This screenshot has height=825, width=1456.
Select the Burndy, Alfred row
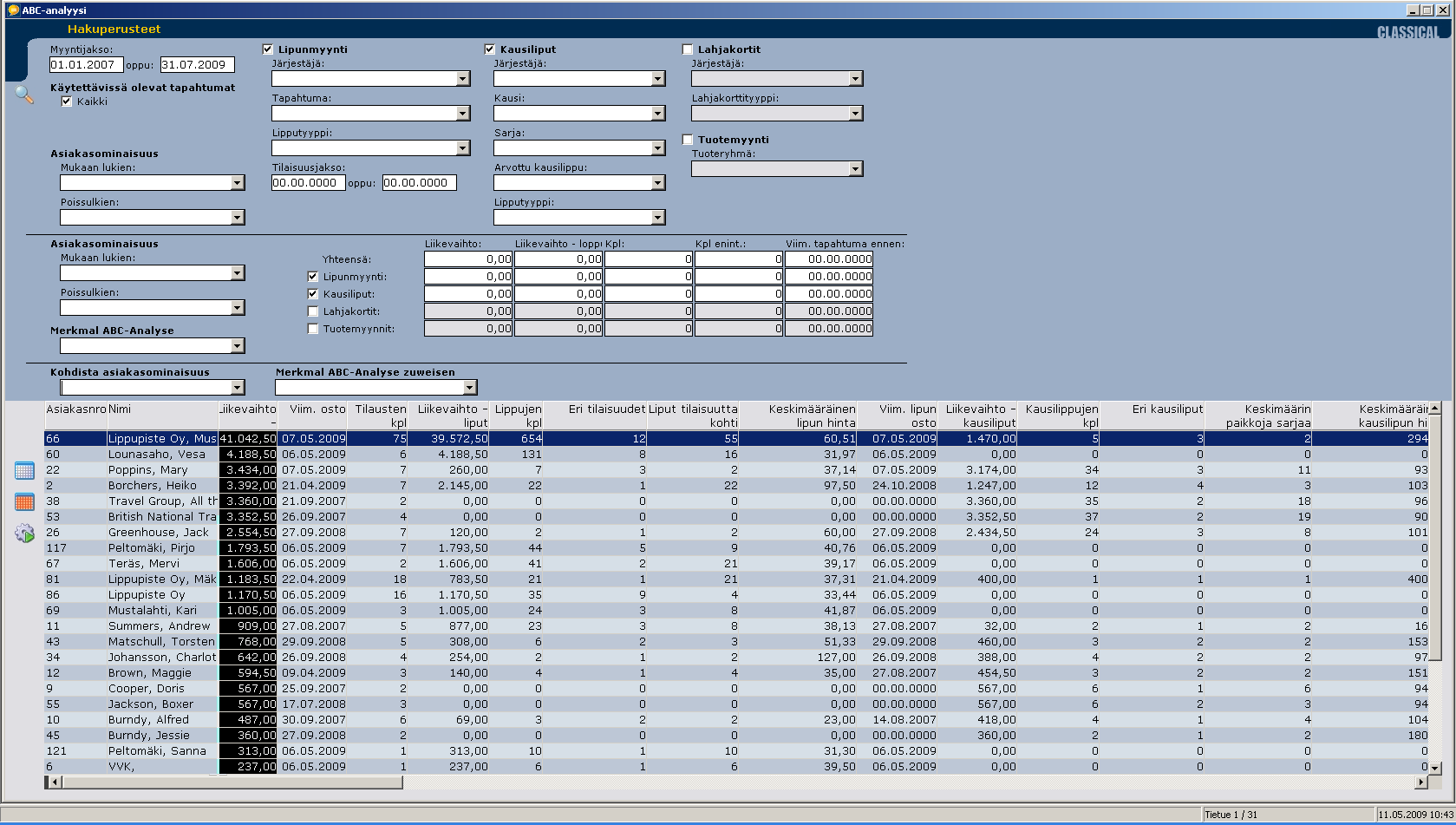point(736,720)
